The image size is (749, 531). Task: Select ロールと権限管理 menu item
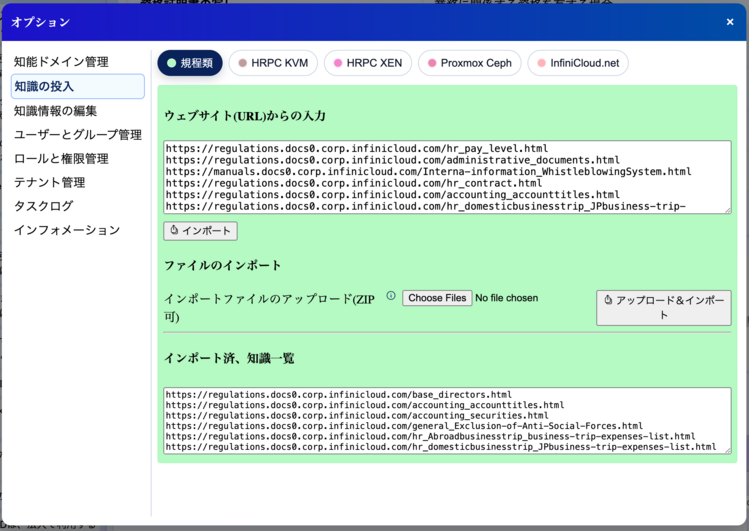61,159
